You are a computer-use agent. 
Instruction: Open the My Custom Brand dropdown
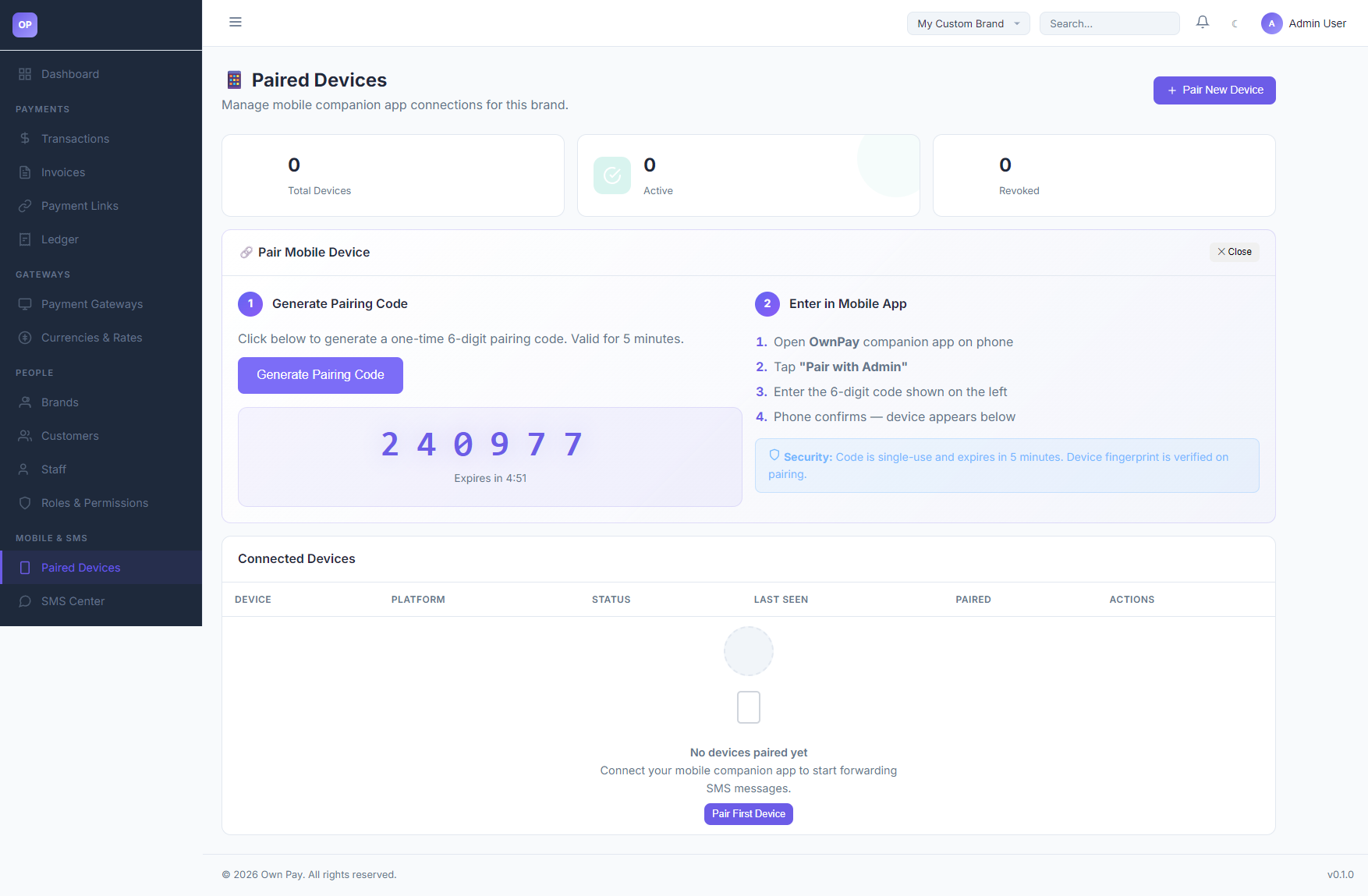click(969, 23)
